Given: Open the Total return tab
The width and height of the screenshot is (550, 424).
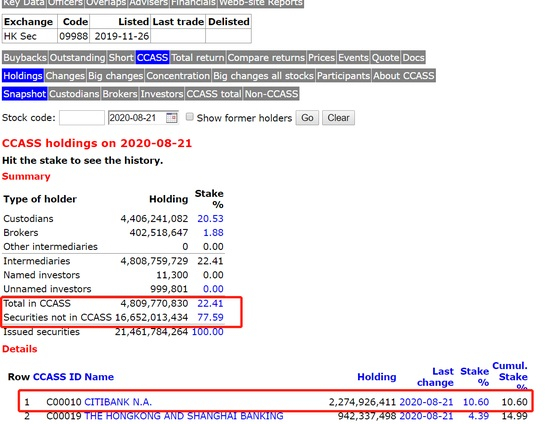Looking at the screenshot, I should [x=198, y=58].
